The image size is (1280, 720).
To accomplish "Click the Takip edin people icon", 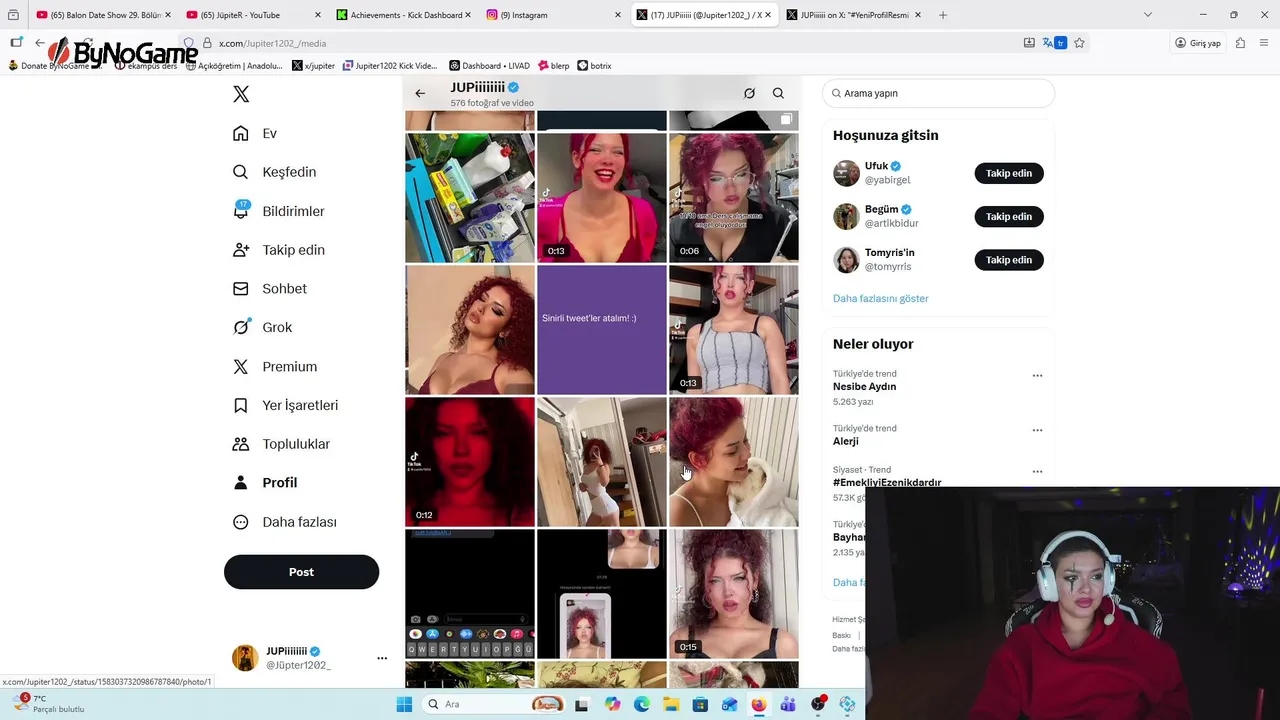I will (x=240, y=250).
